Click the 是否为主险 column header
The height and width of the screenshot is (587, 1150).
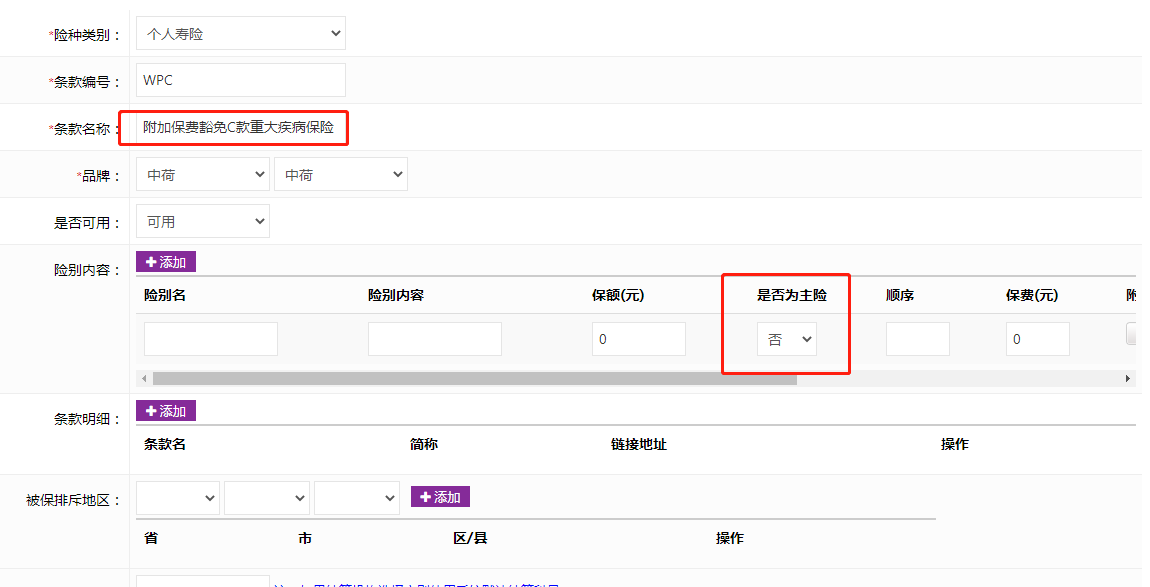(792, 296)
